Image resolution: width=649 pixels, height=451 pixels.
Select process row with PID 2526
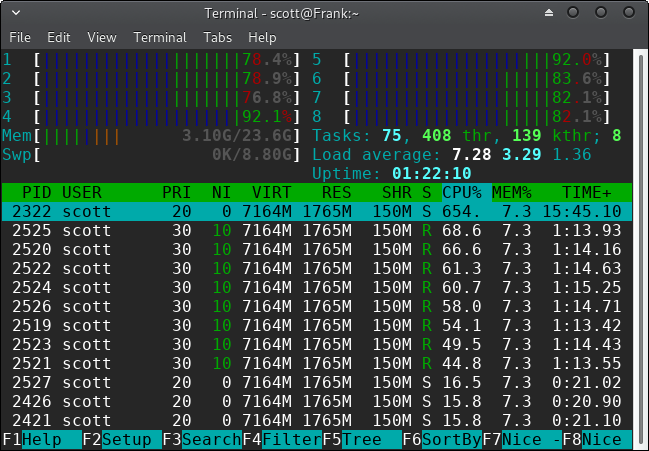click(317, 307)
